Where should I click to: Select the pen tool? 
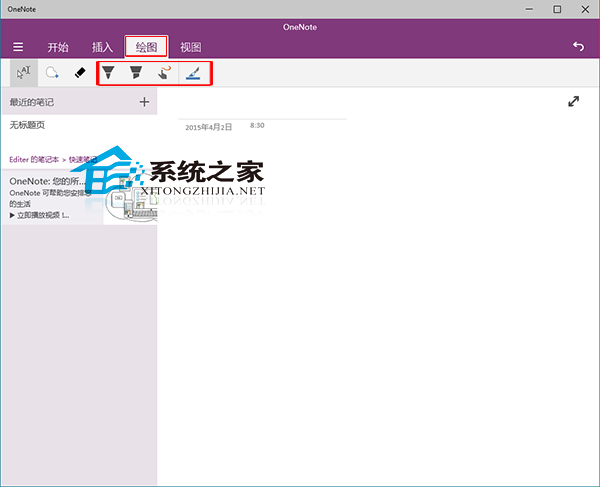point(108,72)
